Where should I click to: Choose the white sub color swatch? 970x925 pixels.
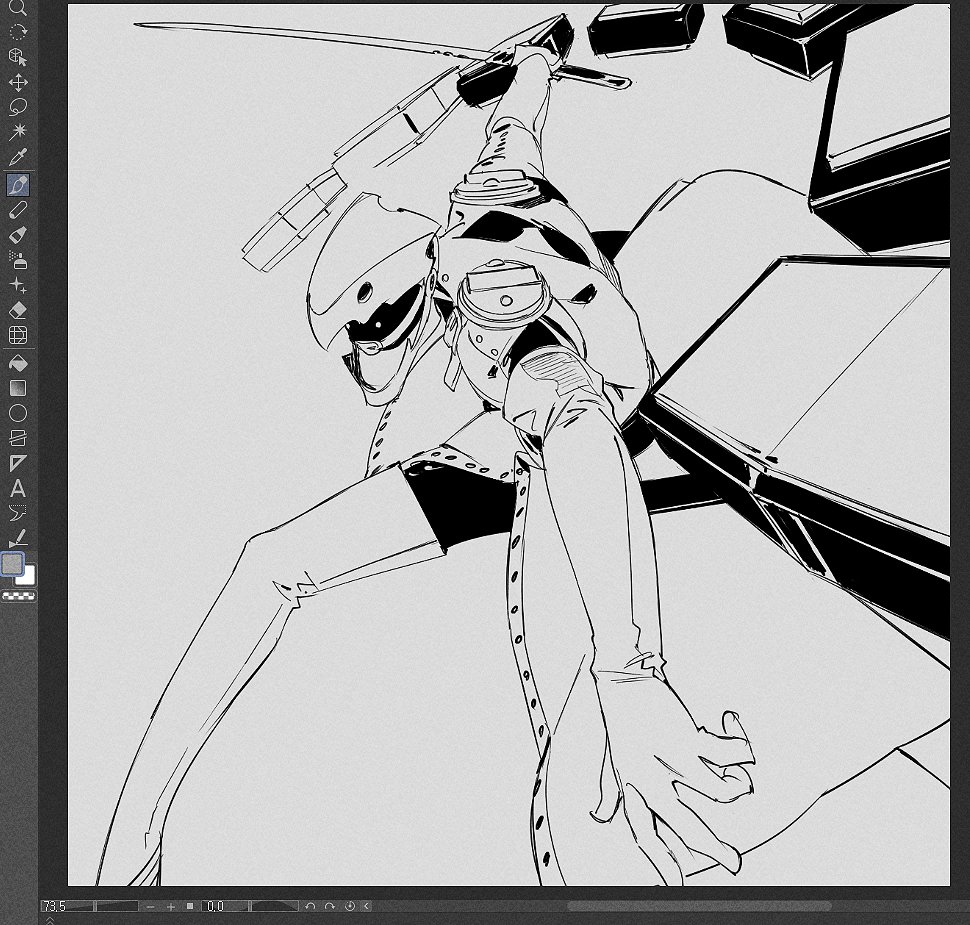point(28,577)
